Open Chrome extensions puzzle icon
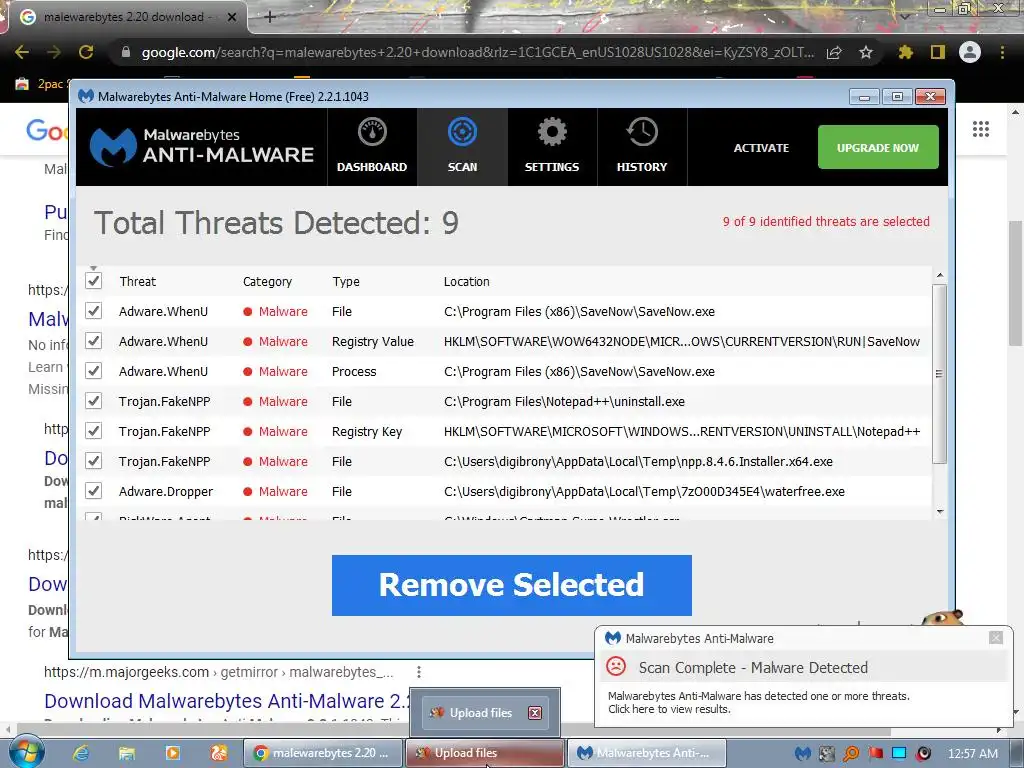The width and height of the screenshot is (1024, 768). (905, 52)
